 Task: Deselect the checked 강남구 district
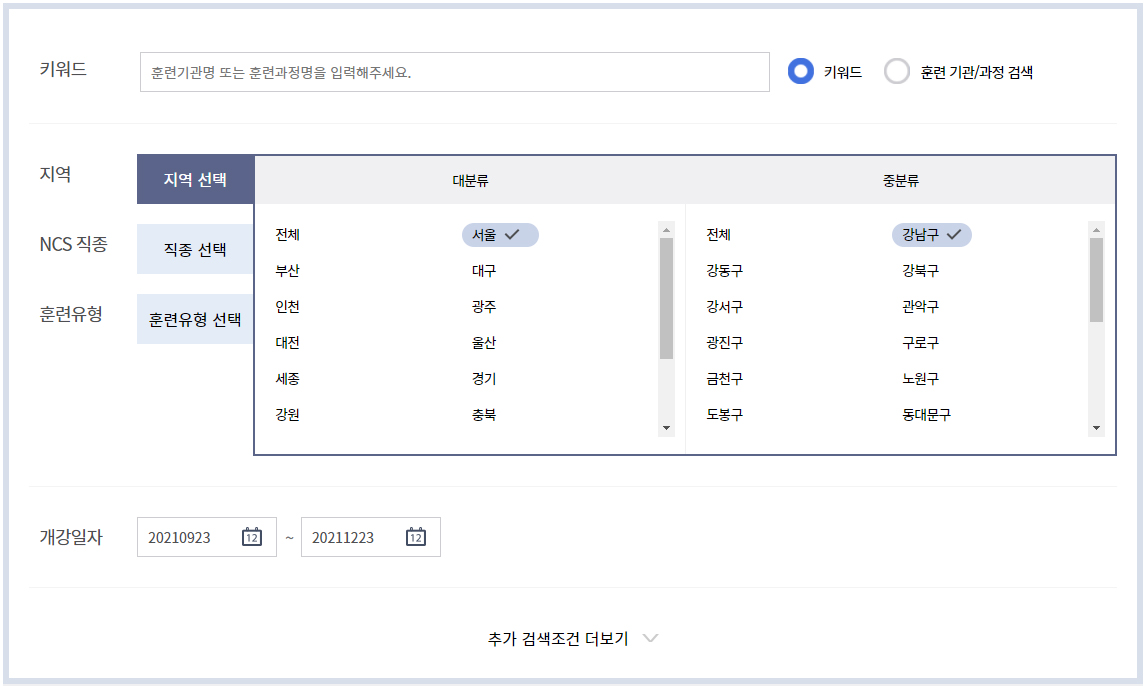coord(931,235)
